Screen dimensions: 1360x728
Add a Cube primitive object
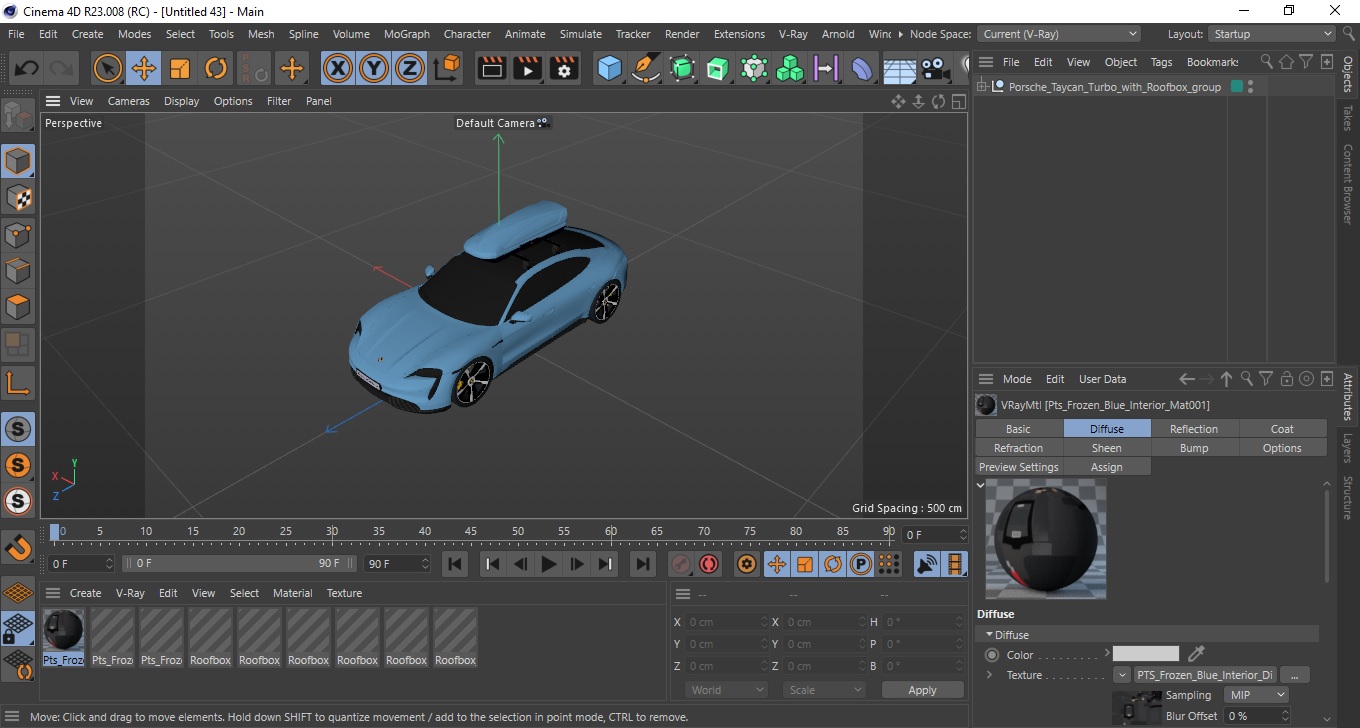pos(609,69)
